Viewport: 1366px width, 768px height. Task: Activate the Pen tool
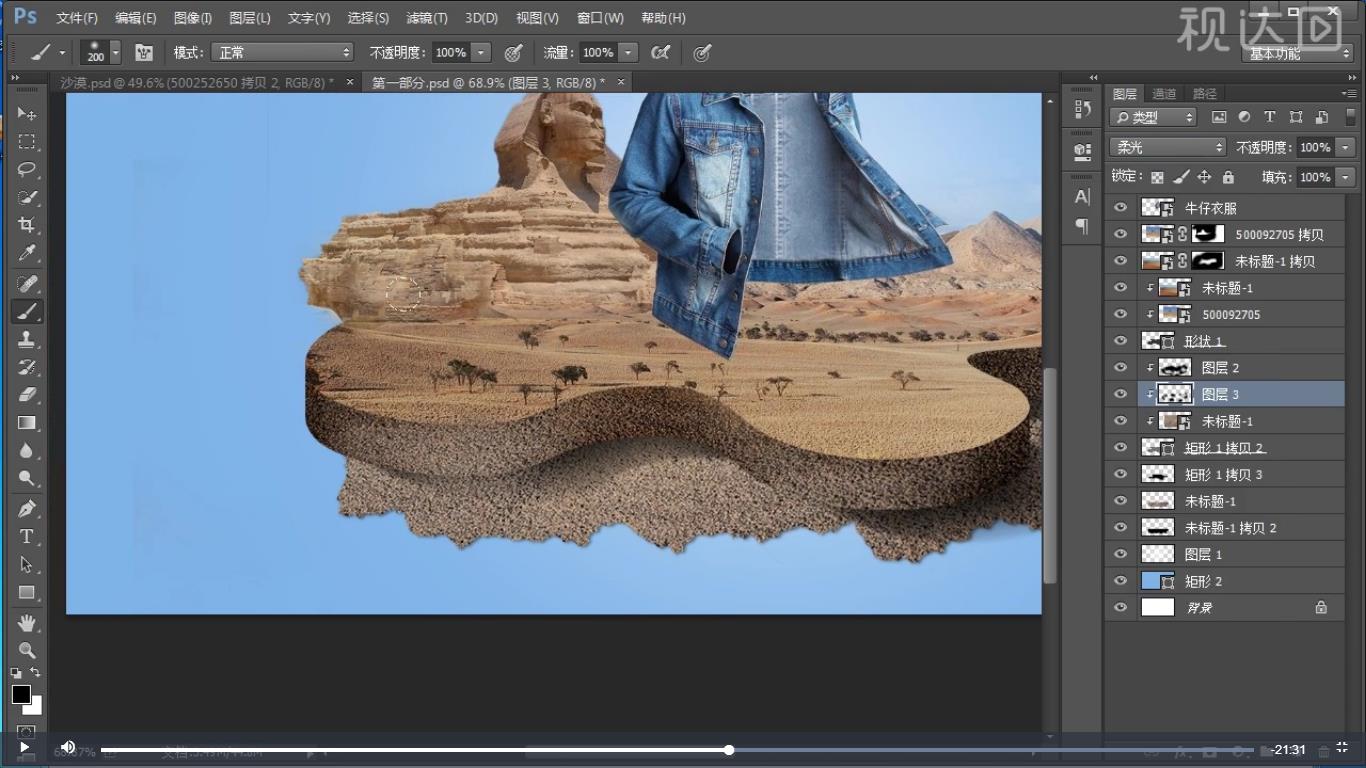27,508
